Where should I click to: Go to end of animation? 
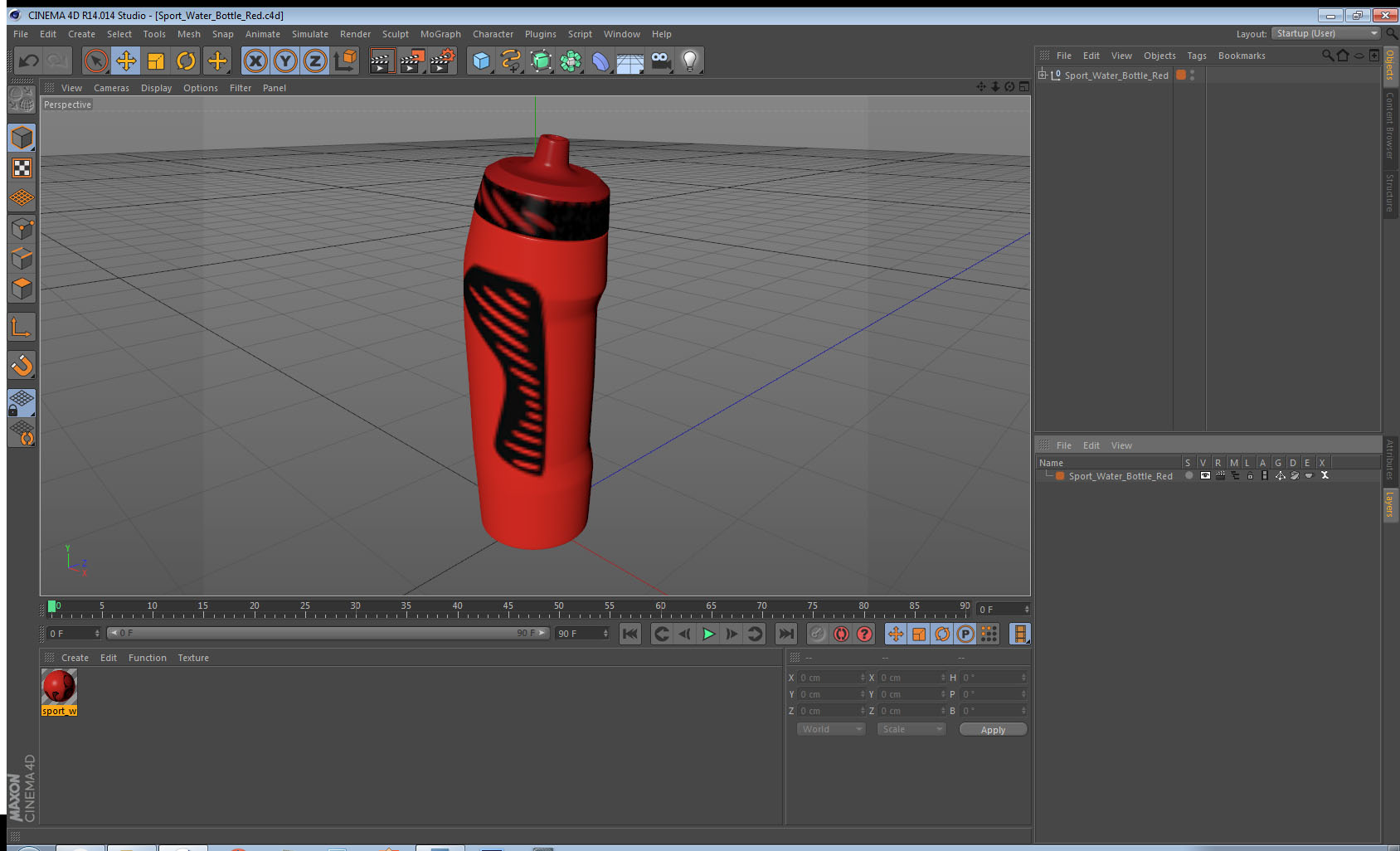[x=785, y=634]
